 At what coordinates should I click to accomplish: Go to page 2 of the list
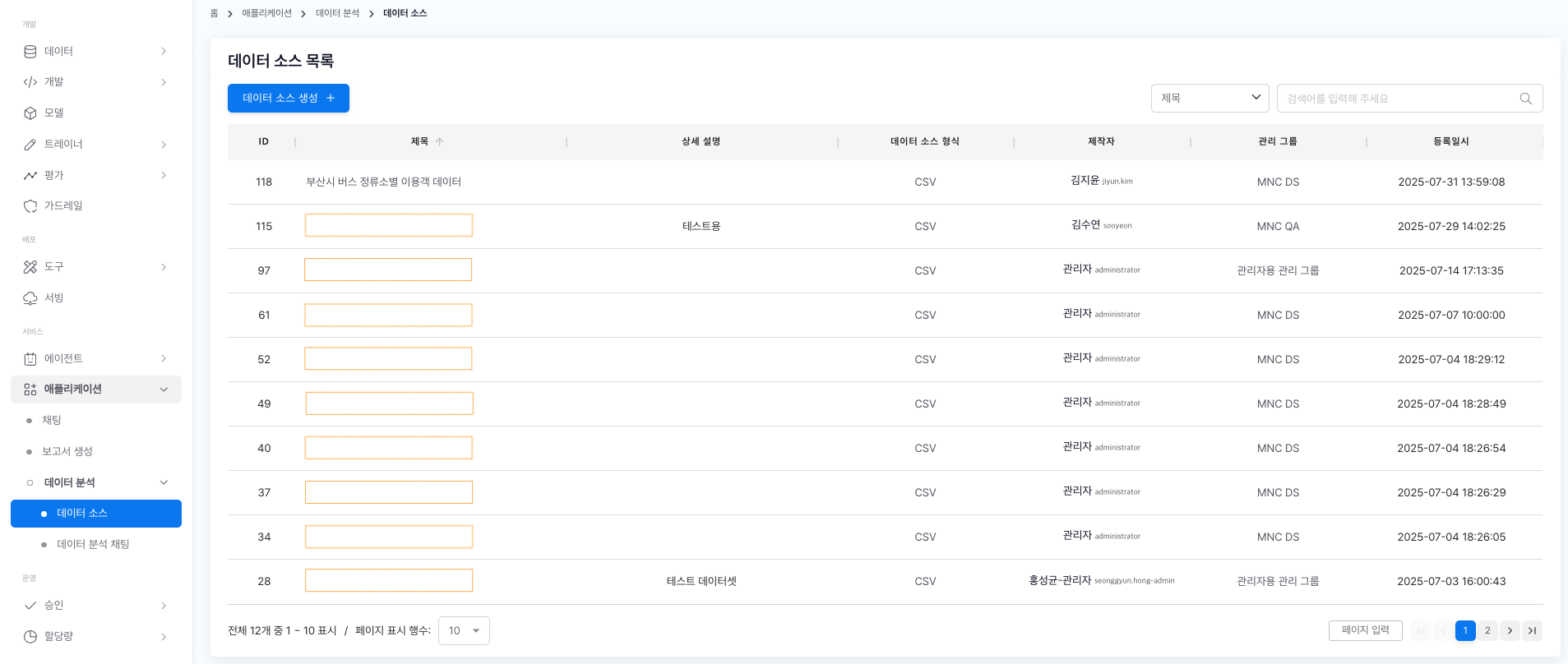pyautogui.click(x=1487, y=630)
